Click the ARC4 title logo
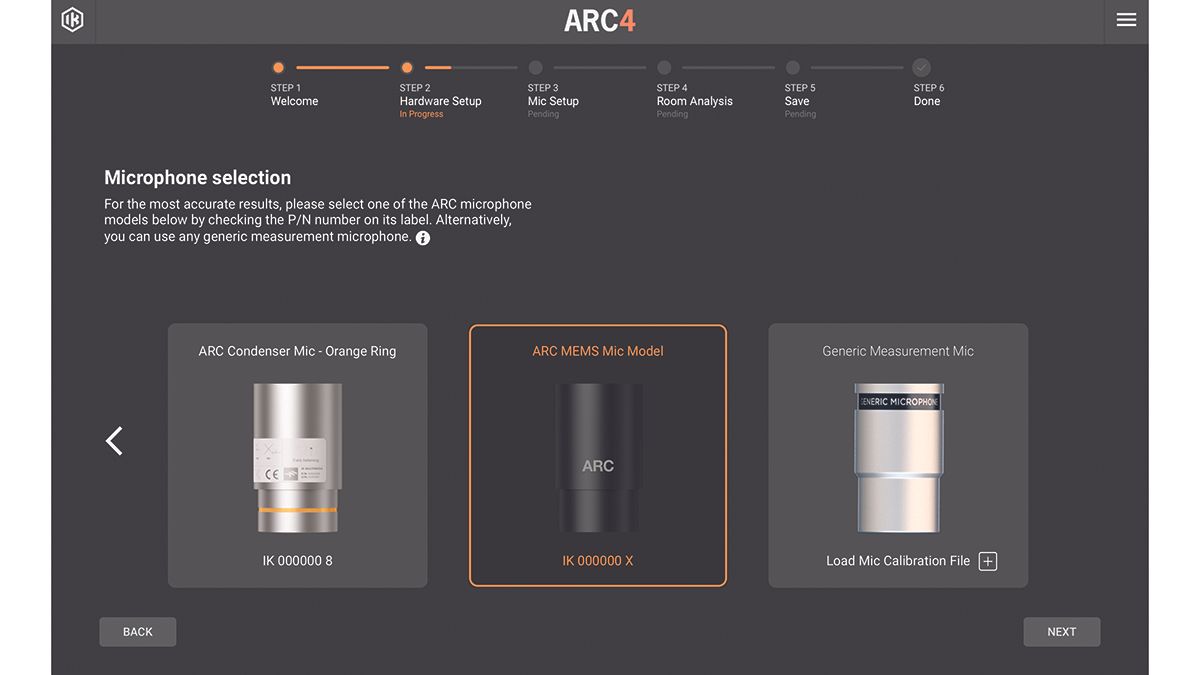The image size is (1200, 675). [x=600, y=21]
